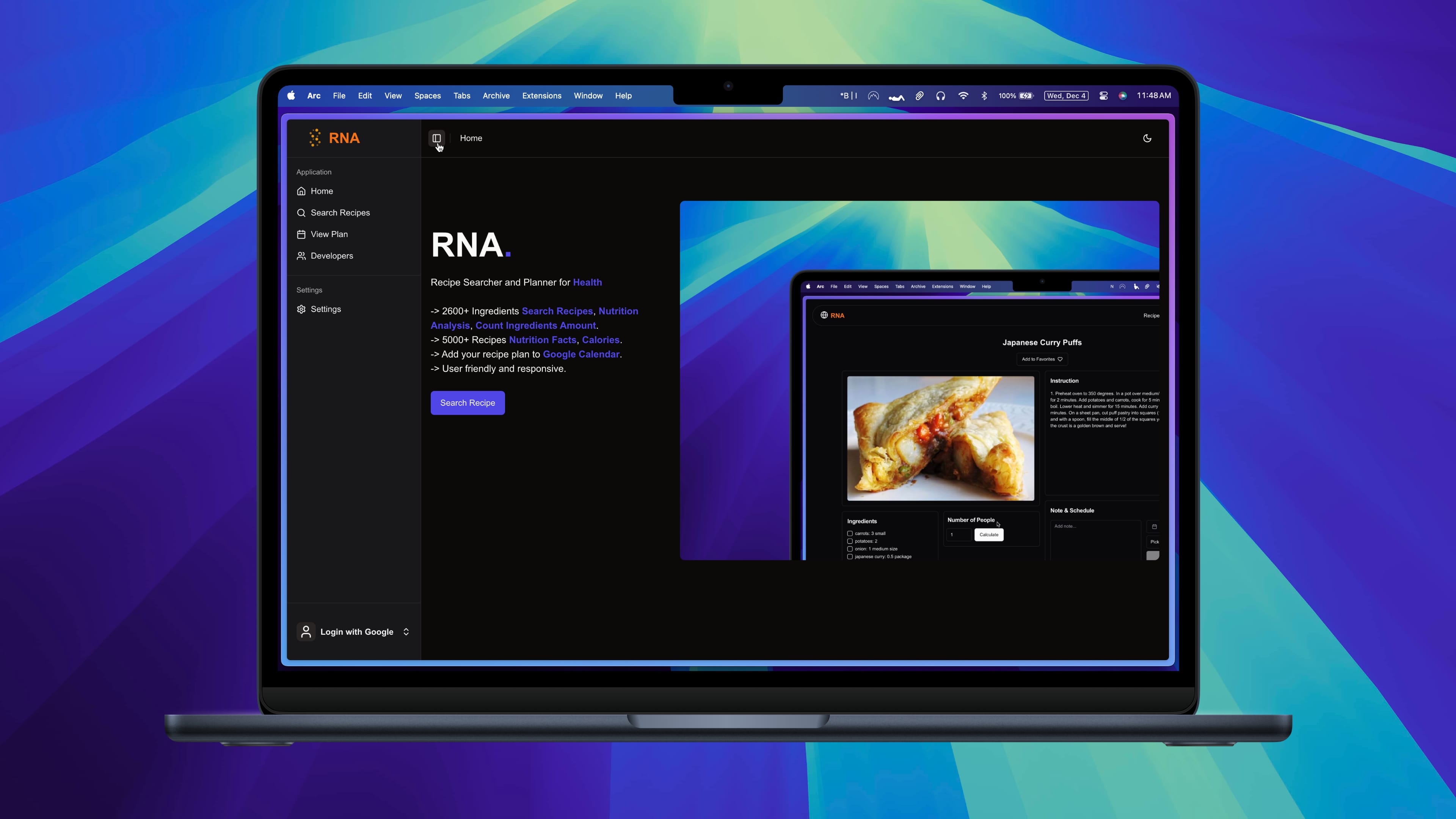1456x819 pixels.
Task: Expand the Login with Google chevron
Action: (x=406, y=631)
